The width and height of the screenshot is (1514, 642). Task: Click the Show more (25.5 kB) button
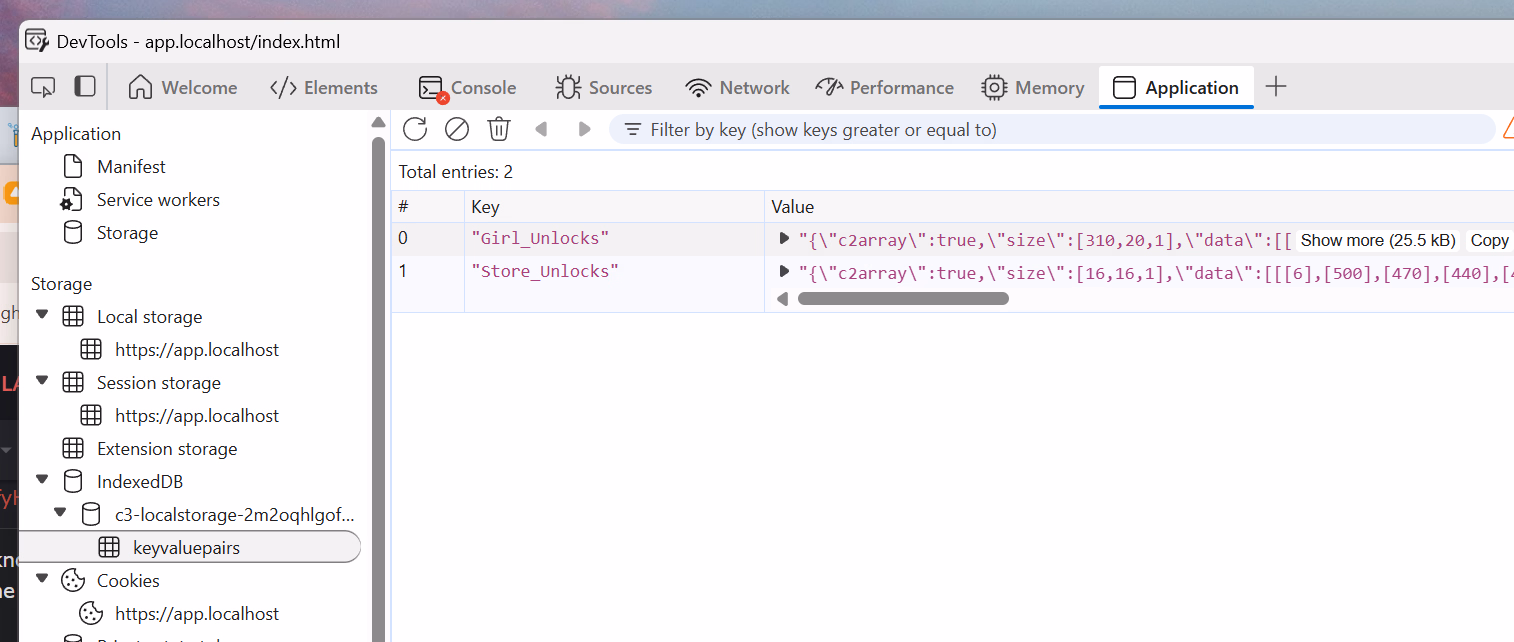tap(1377, 240)
